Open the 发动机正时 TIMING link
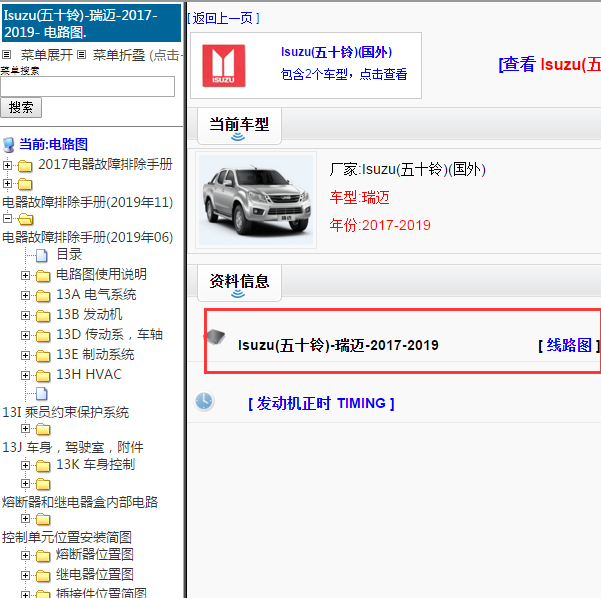The height and width of the screenshot is (598, 601). (x=321, y=403)
